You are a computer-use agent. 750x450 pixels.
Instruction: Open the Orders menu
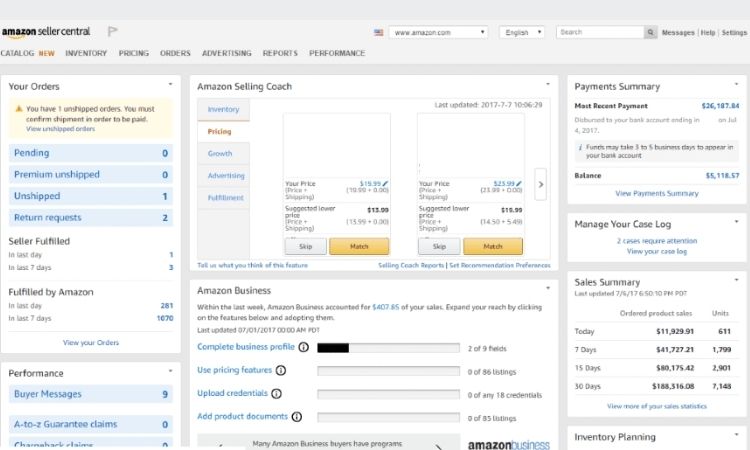(175, 53)
